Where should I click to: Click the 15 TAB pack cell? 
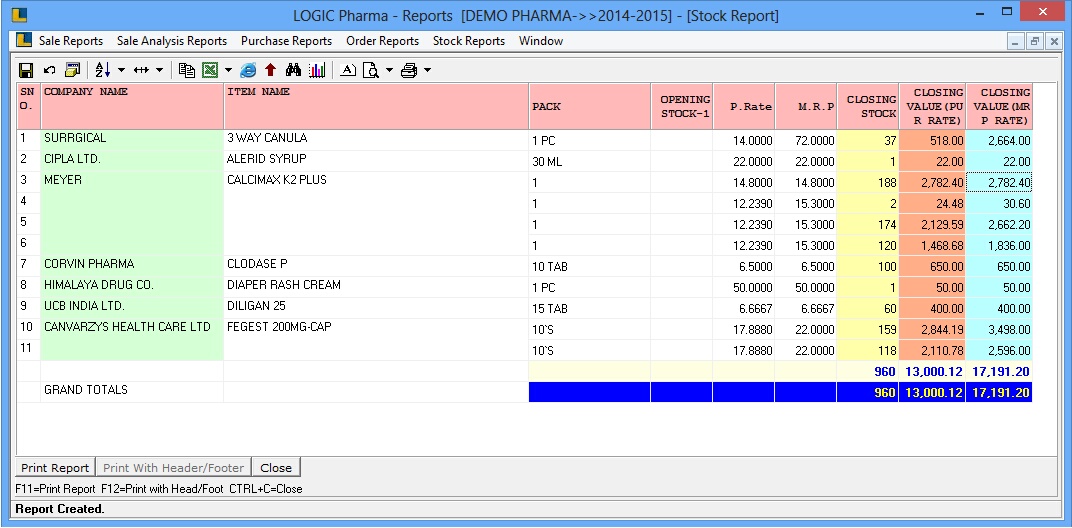coord(589,308)
